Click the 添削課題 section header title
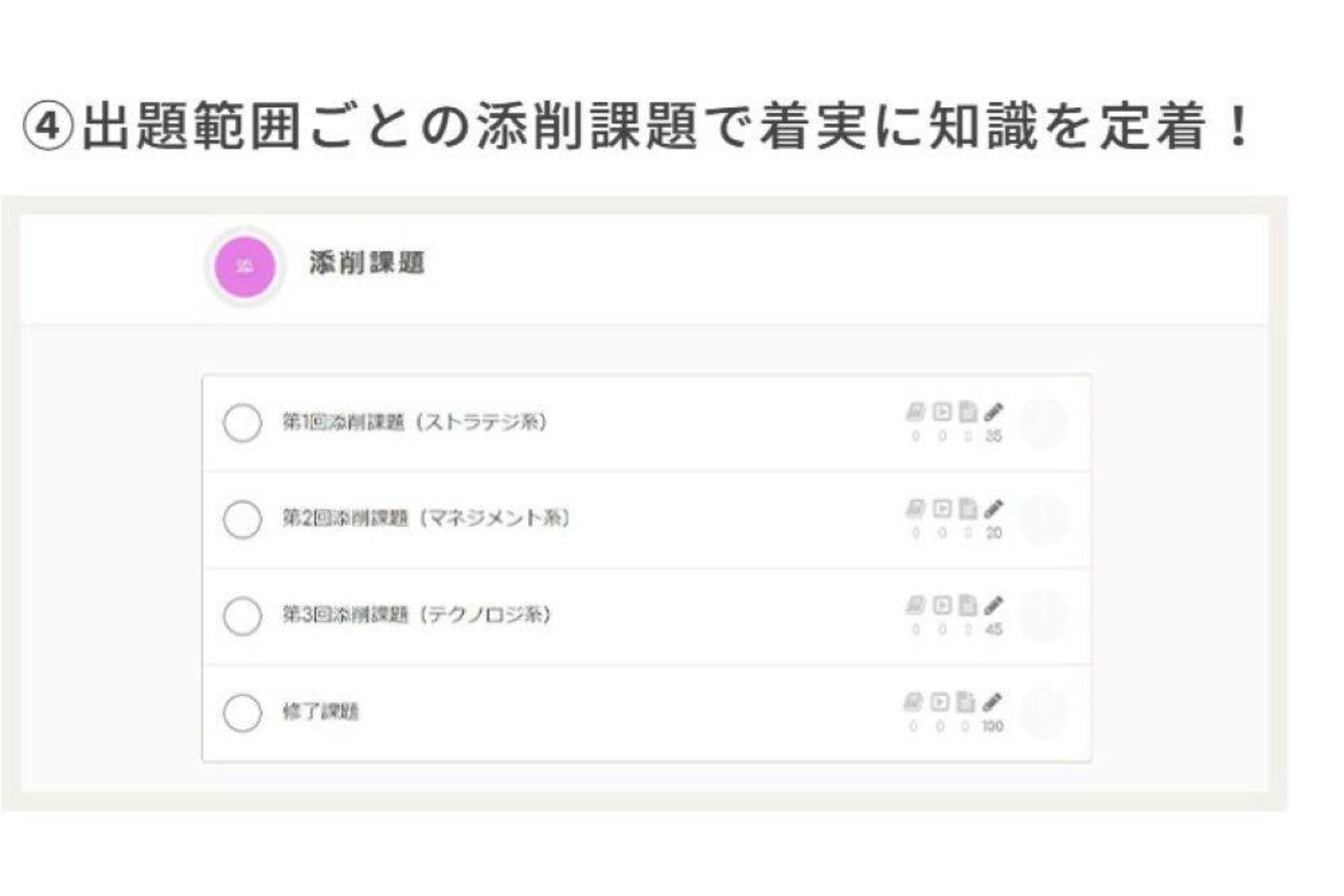Screen dimensions: 1344x896 click(366, 263)
